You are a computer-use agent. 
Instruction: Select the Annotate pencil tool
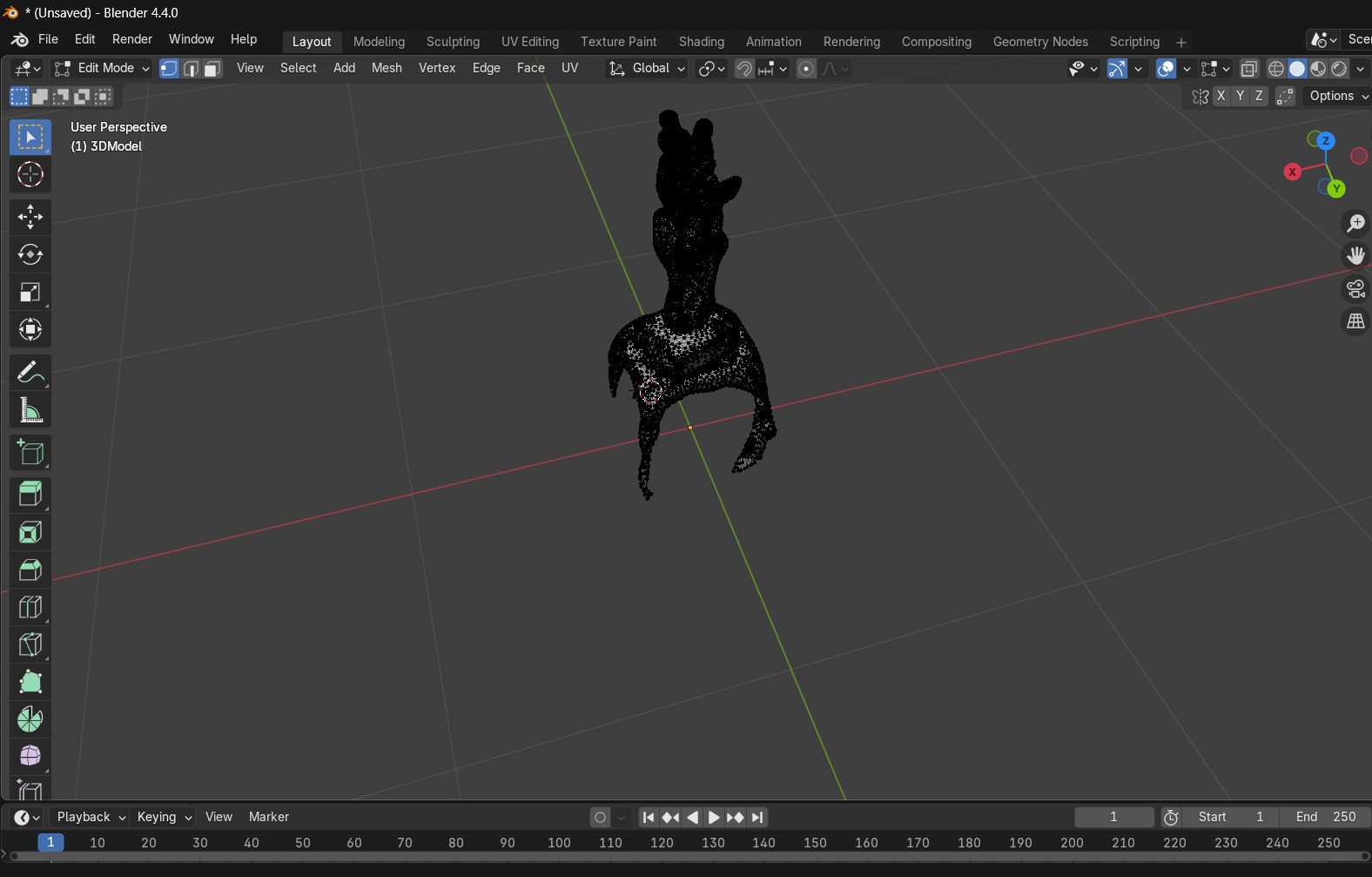30,373
